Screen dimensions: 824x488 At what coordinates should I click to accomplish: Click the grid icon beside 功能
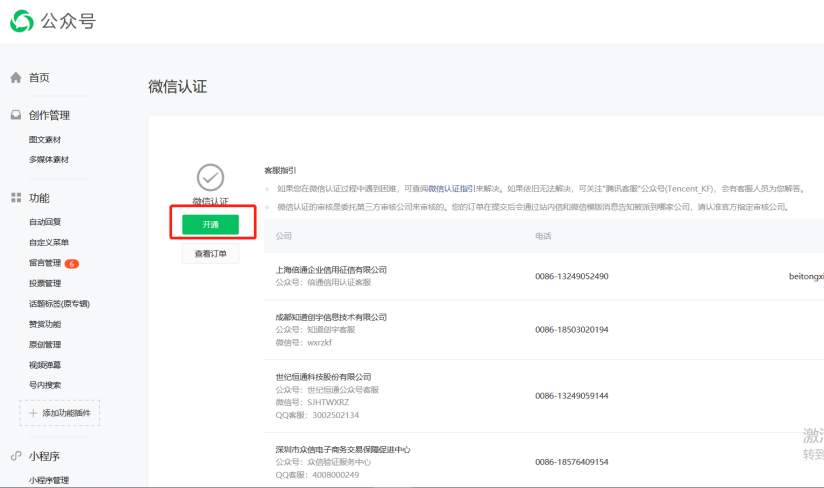16,198
